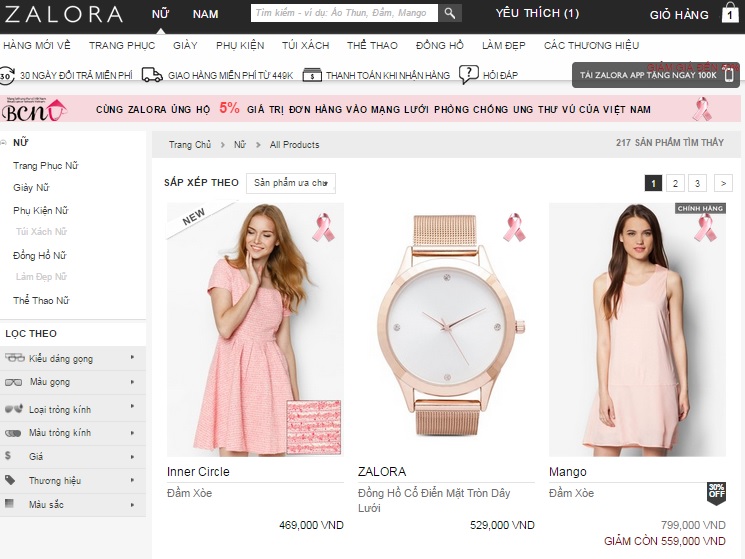
Task: Open LÀM ĐẸP menu
Action: 504,46
